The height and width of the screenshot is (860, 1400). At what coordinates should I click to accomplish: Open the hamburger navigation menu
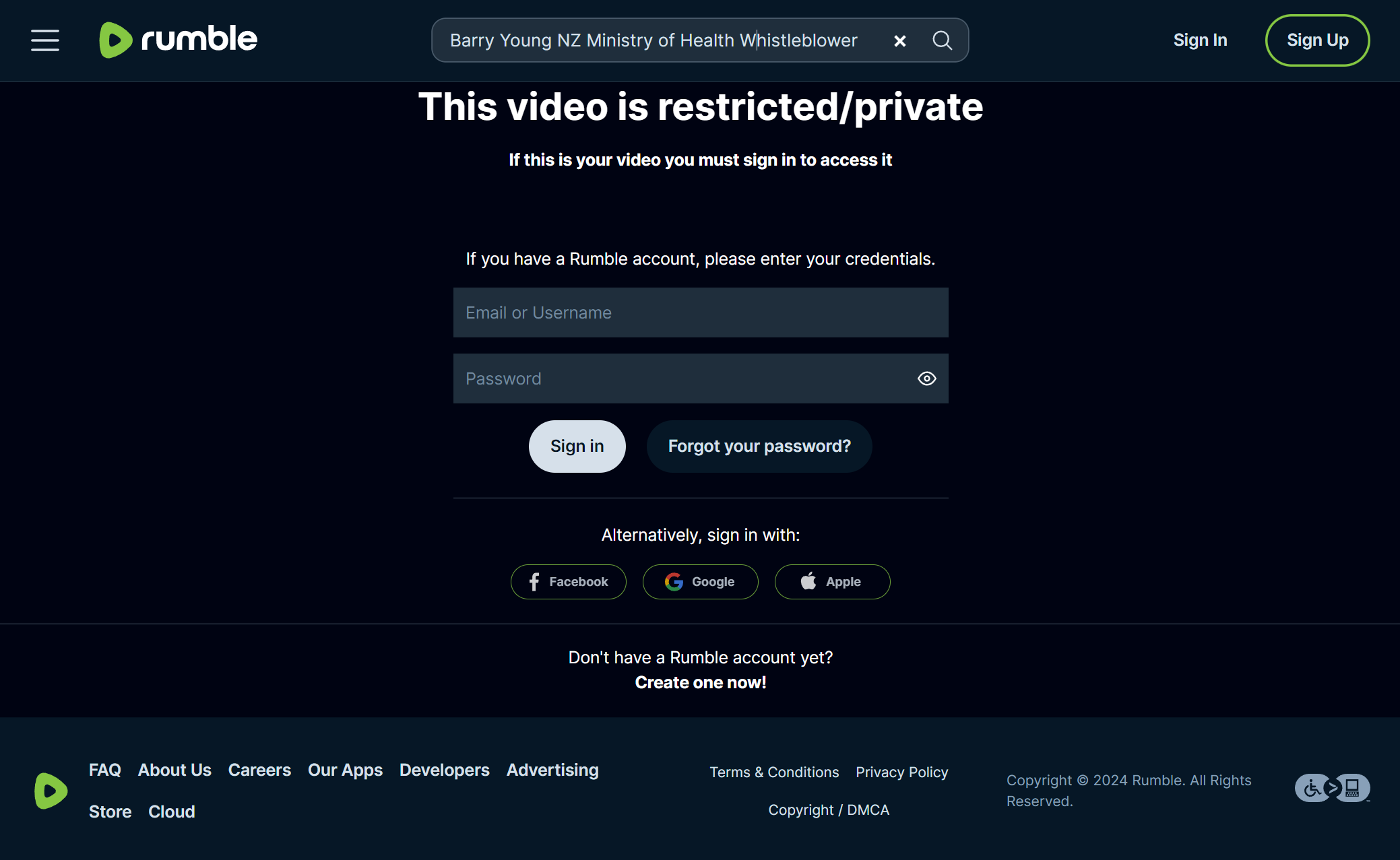coord(45,40)
